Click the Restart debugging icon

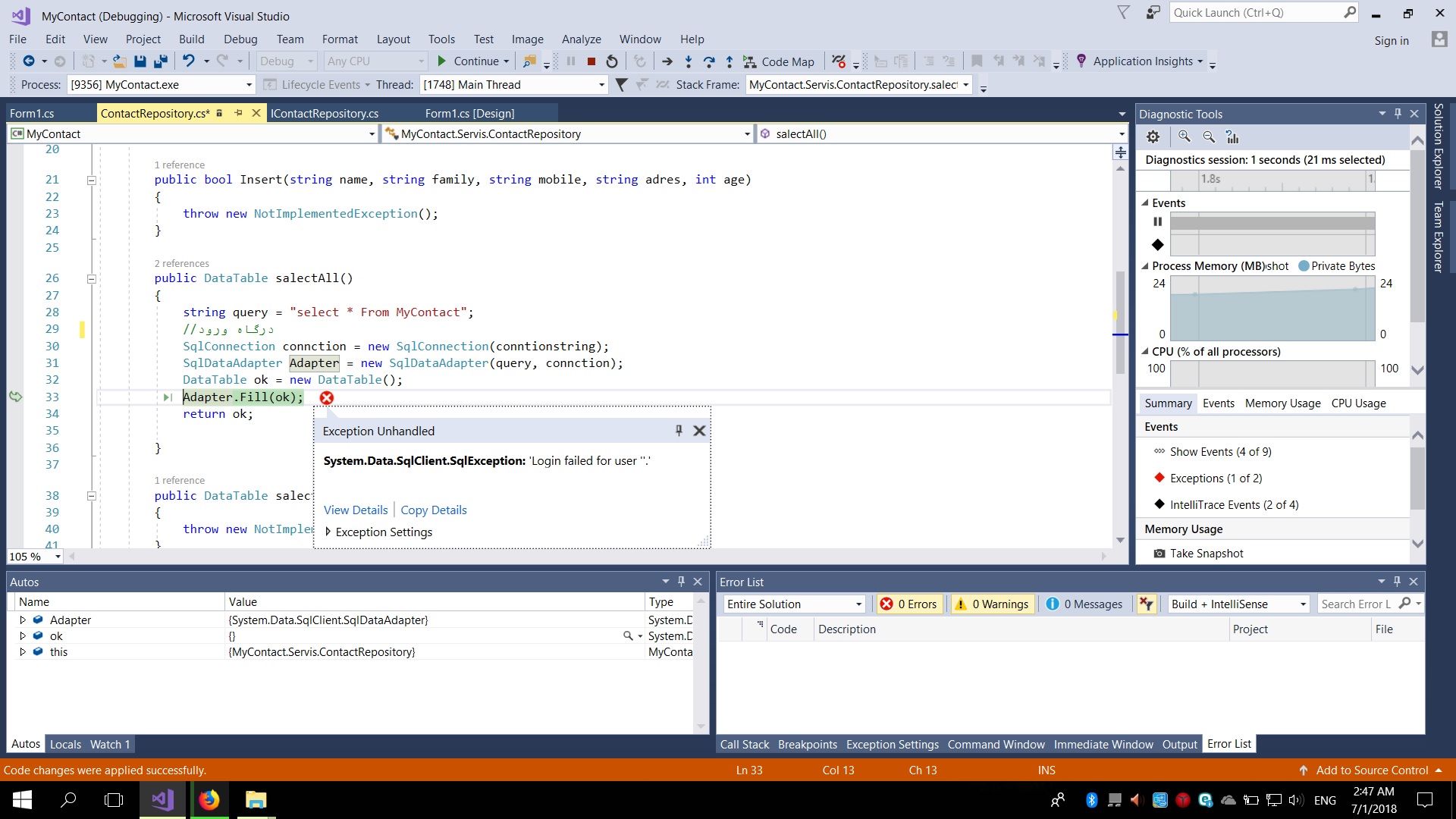[x=612, y=61]
